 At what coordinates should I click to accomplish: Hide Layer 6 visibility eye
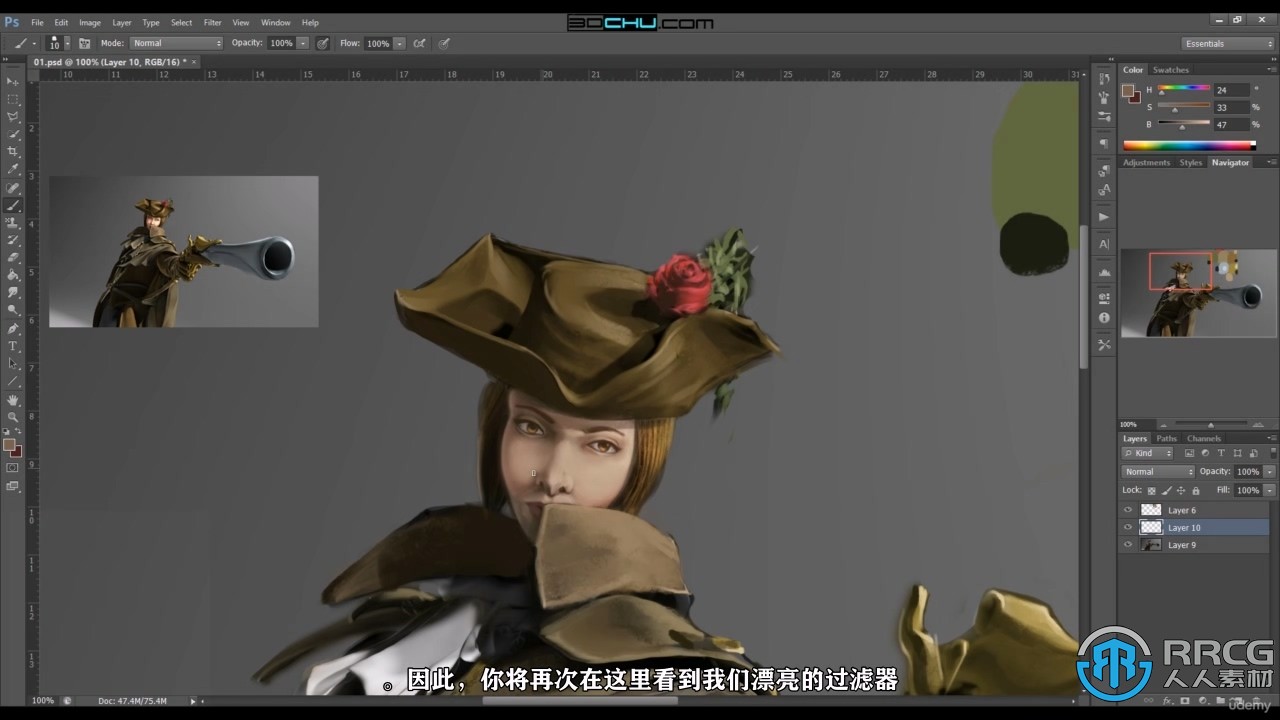pos(1128,510)
